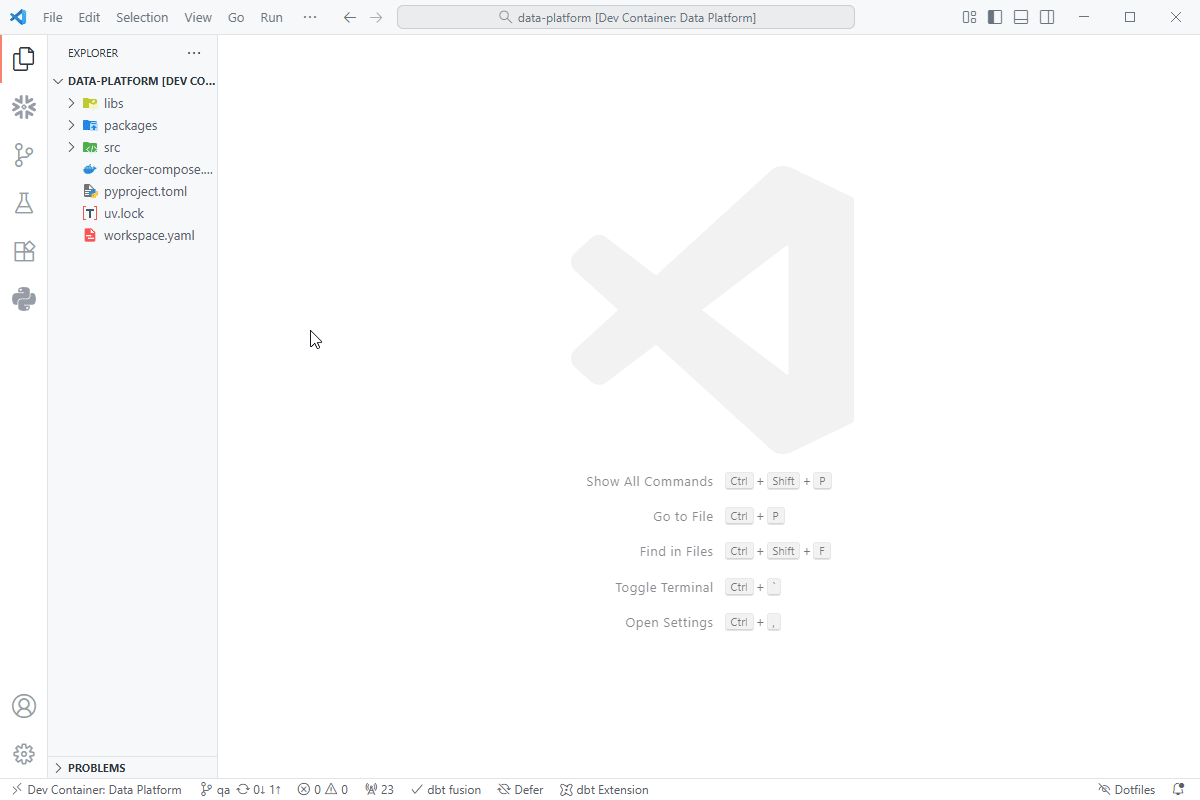Click the Dev Container: Data Platform status button
This screenshot has width=1200, height=800.
[x=96, y=790]
